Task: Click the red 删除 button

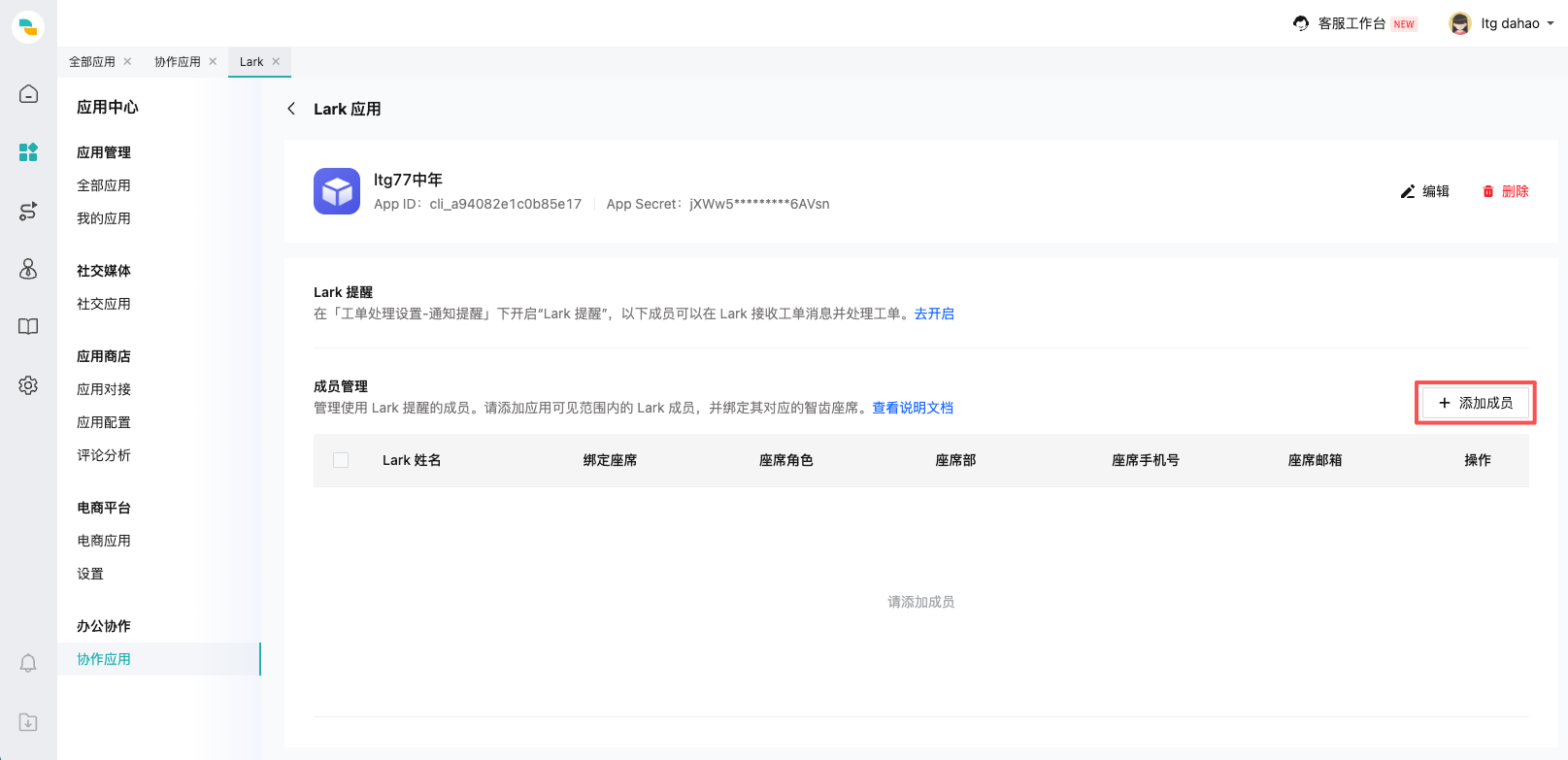Action: (1505, 191)
